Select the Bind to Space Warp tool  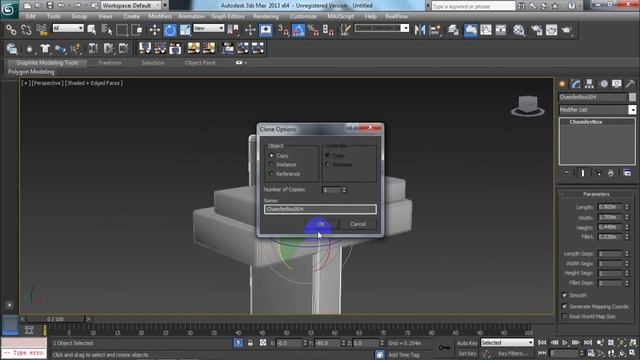pos(42,30)
